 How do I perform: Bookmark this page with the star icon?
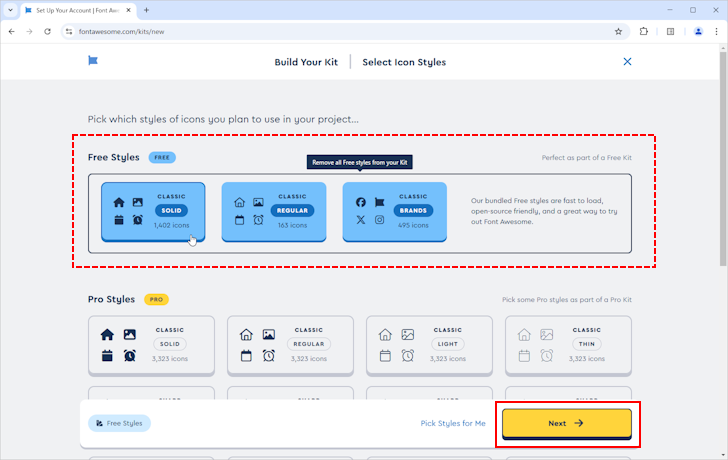(x=618, y=31)
